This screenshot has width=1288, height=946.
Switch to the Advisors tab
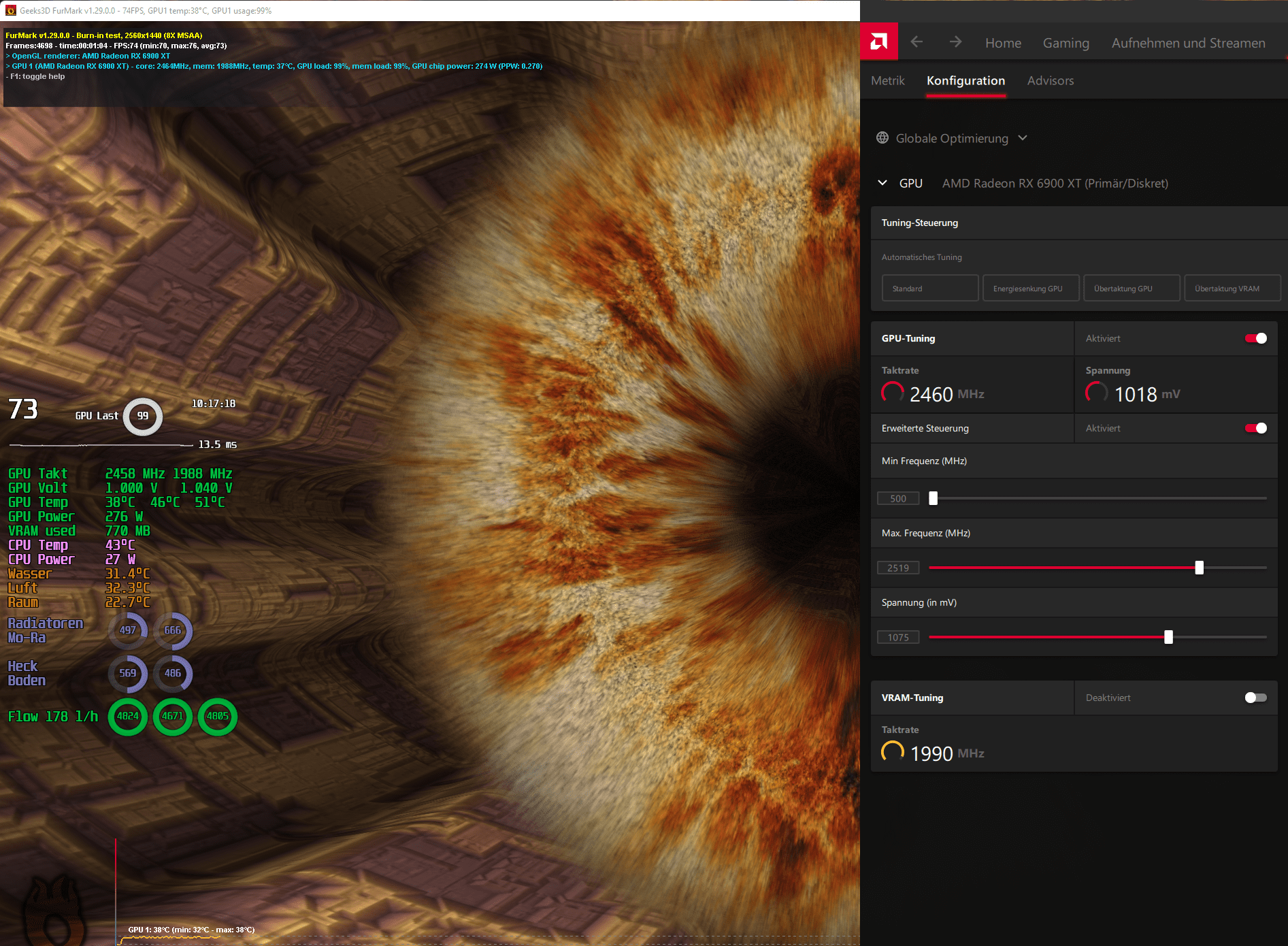click(x=1050, y=80)
